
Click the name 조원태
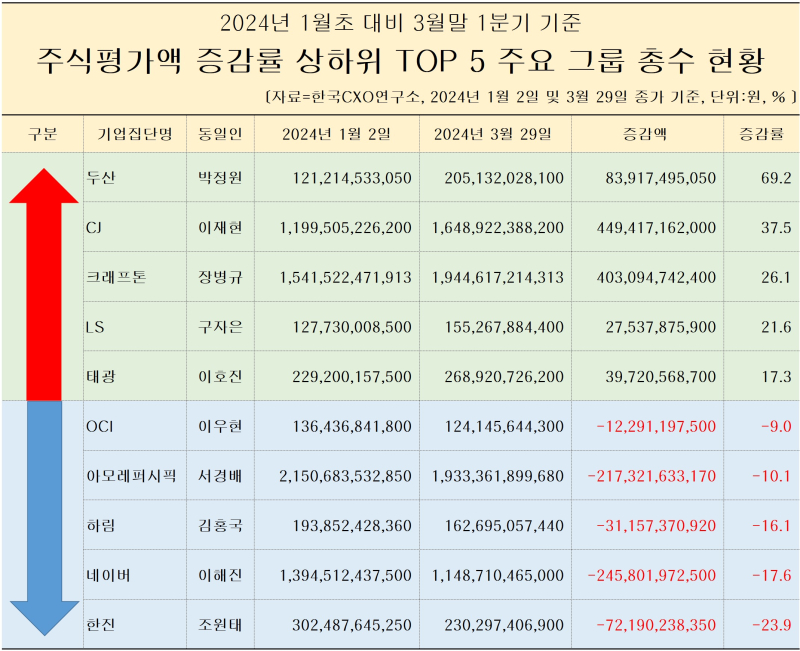pos(220,625)
